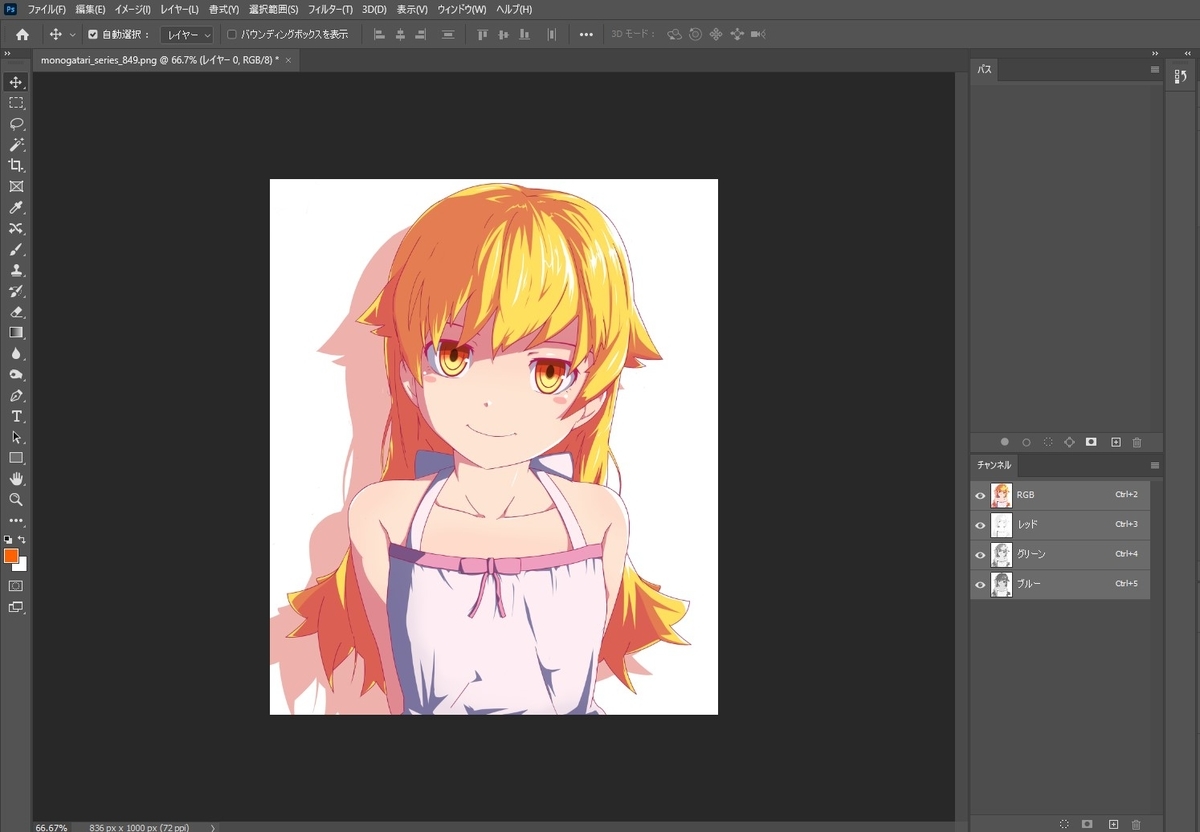The image size is (1200, 832).
Task: Open the ファイル(F) menu
Action: point(46,9)
